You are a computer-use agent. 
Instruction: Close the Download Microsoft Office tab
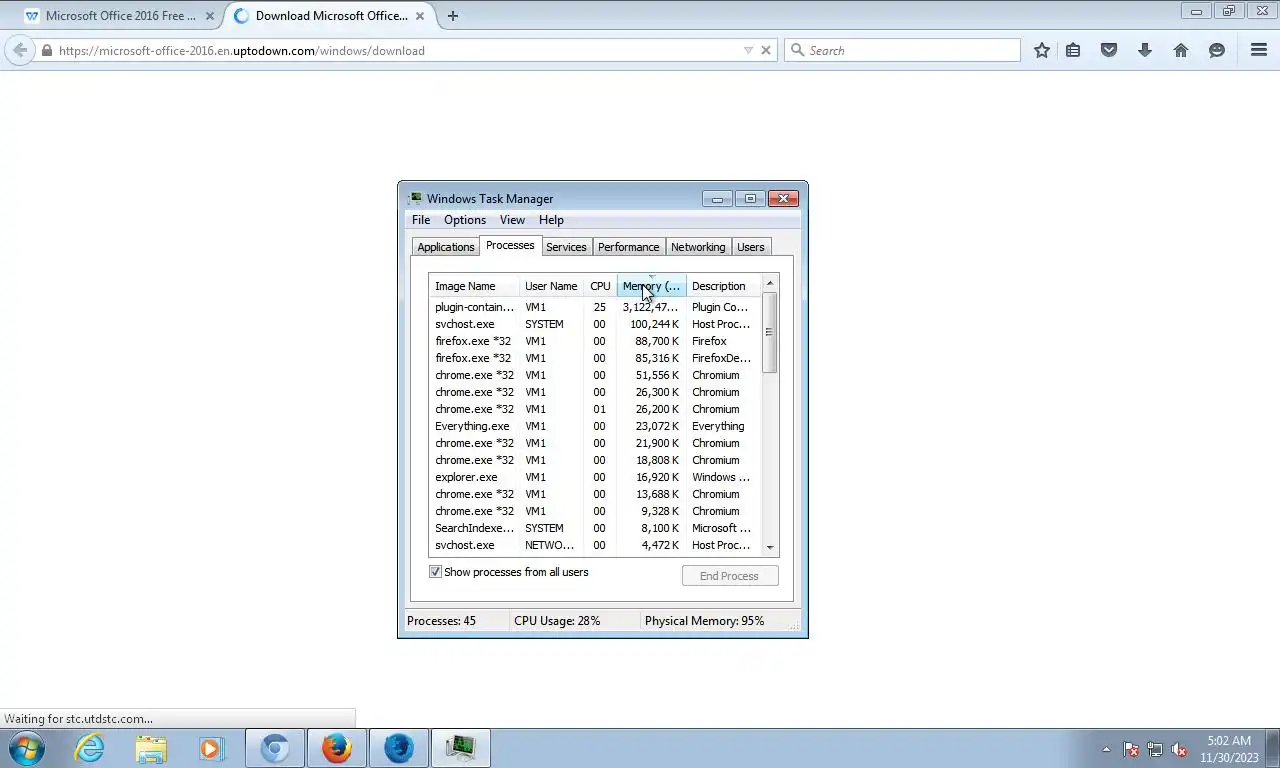tap(420, 16)
